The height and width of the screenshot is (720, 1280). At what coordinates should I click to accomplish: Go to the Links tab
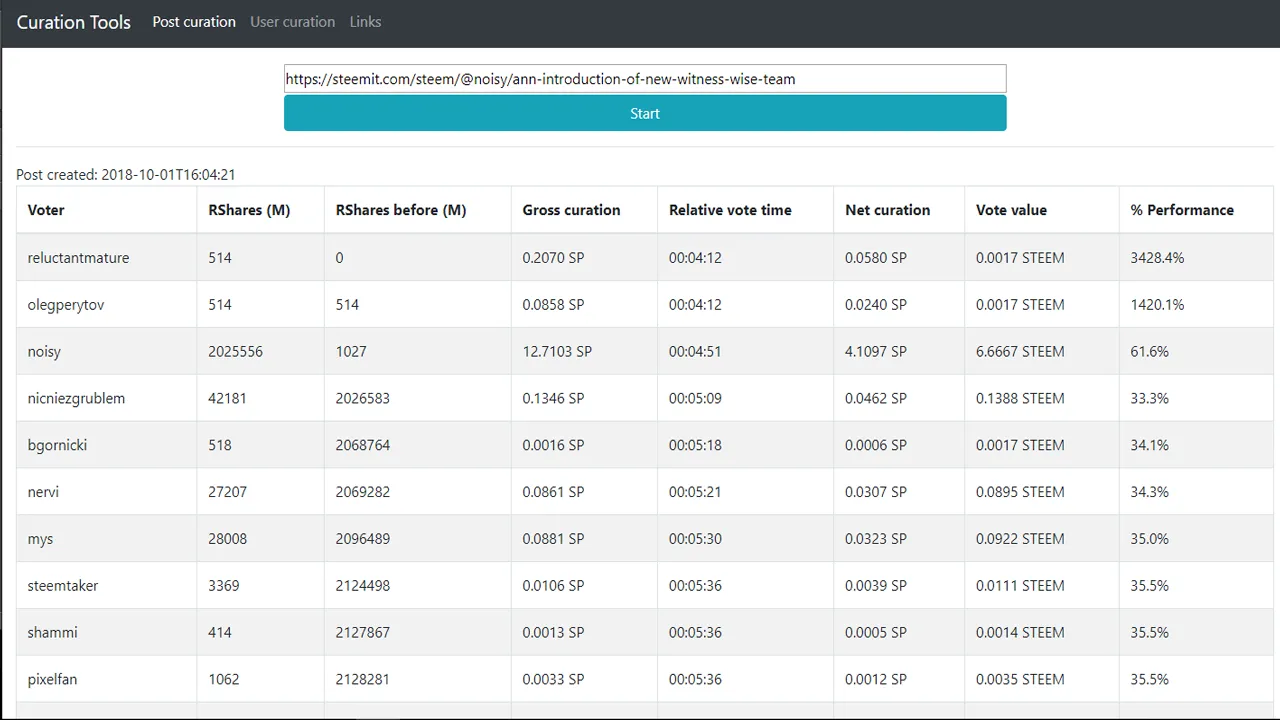[x=365, y=22]
